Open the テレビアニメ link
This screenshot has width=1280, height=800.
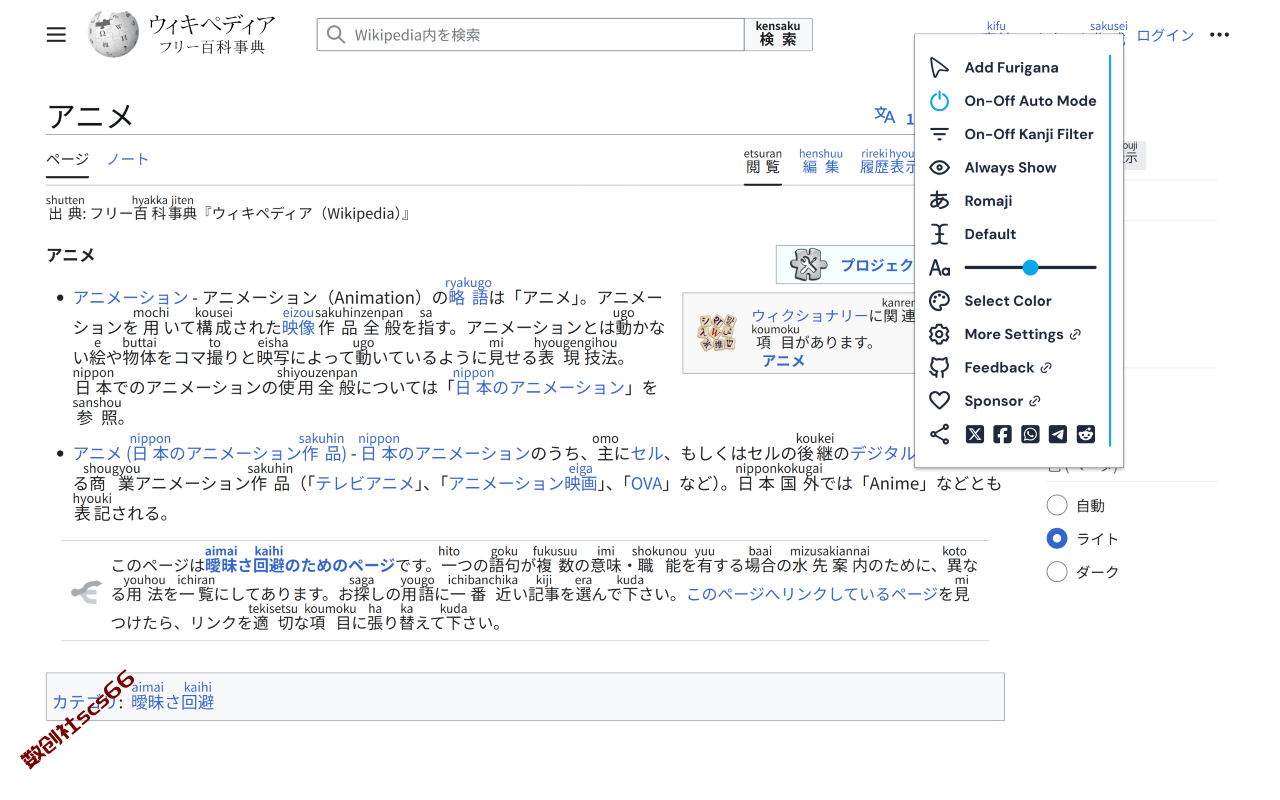pyautogui.click(x=365, y=483)
